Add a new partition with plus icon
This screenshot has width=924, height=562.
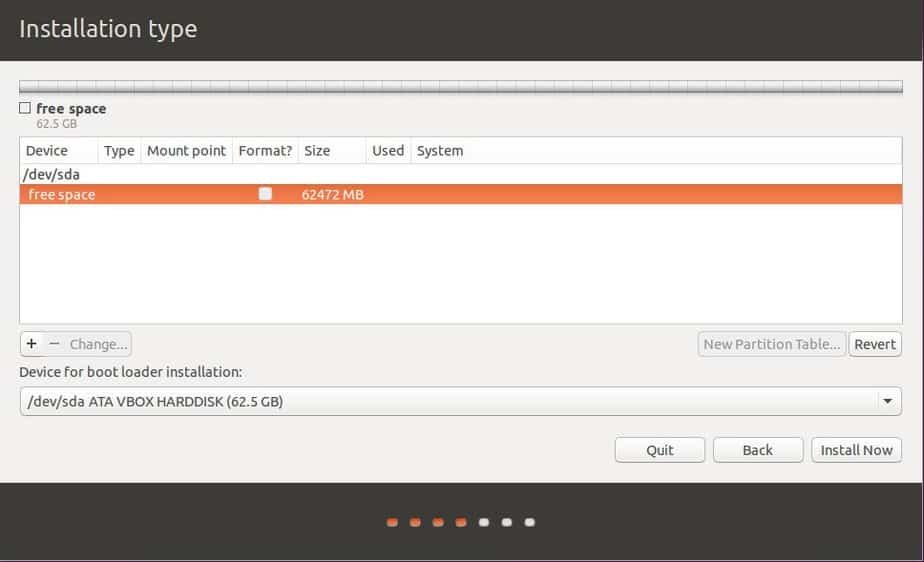tap(32, 344)
